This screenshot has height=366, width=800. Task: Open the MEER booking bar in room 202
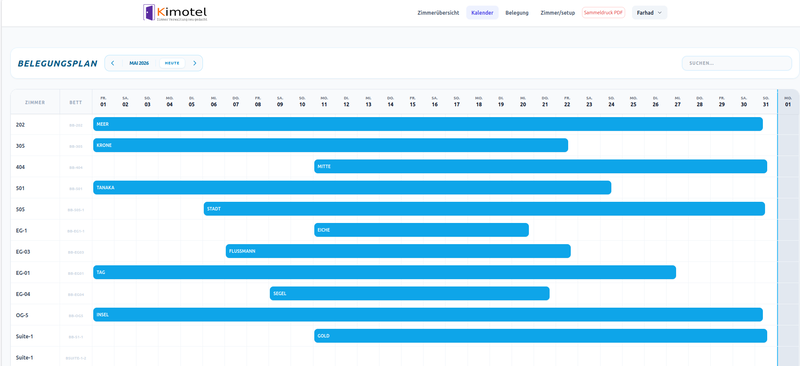click(428, 124)
